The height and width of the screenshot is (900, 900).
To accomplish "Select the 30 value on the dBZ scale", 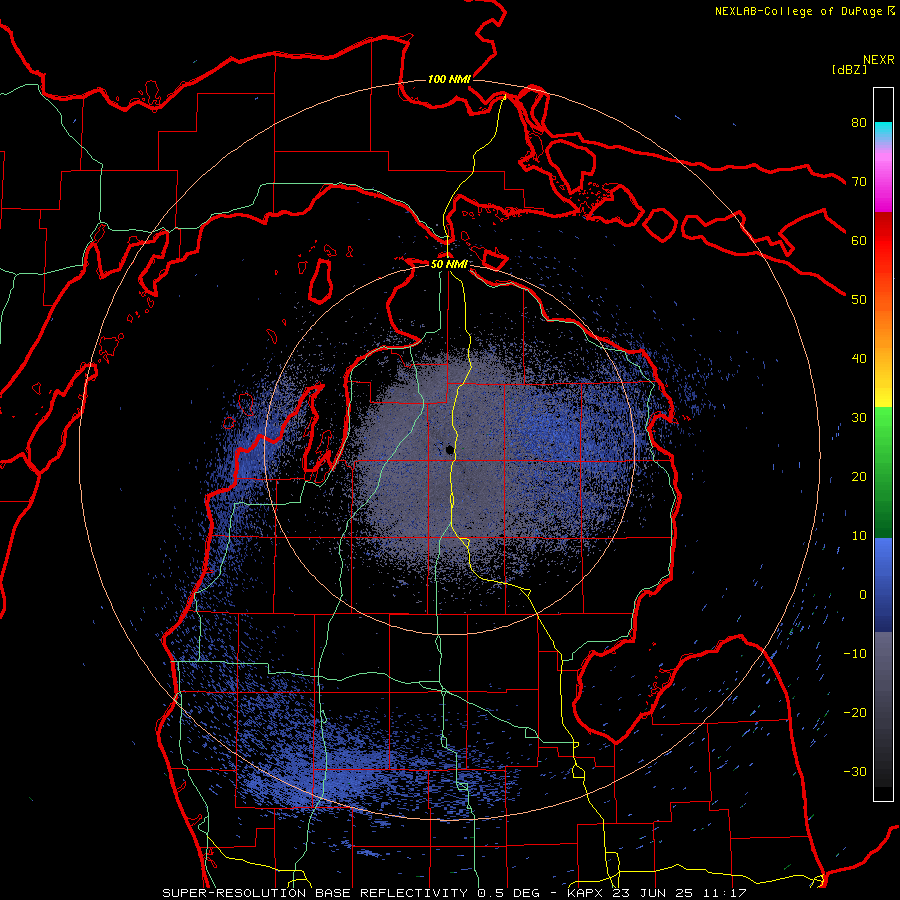I will [859, 418].
